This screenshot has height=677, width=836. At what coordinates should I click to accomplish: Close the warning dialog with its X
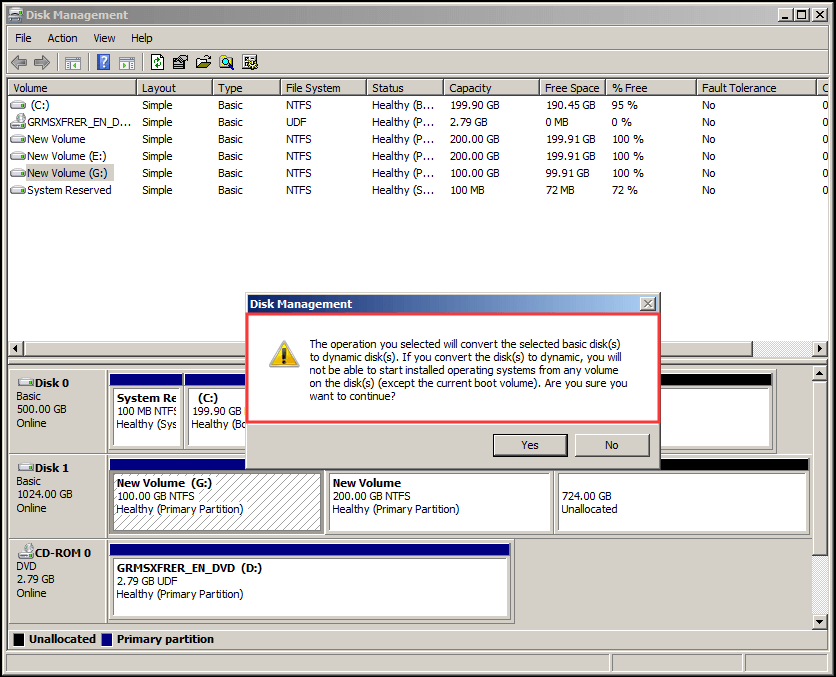tap(648, 304)
